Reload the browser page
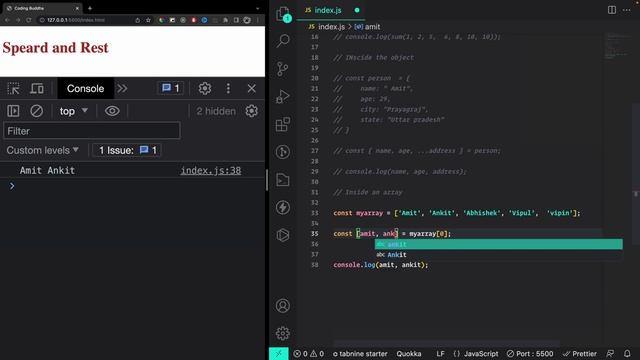Image resolution: width=640 pixels, height=360 pixels. (29, 20)
